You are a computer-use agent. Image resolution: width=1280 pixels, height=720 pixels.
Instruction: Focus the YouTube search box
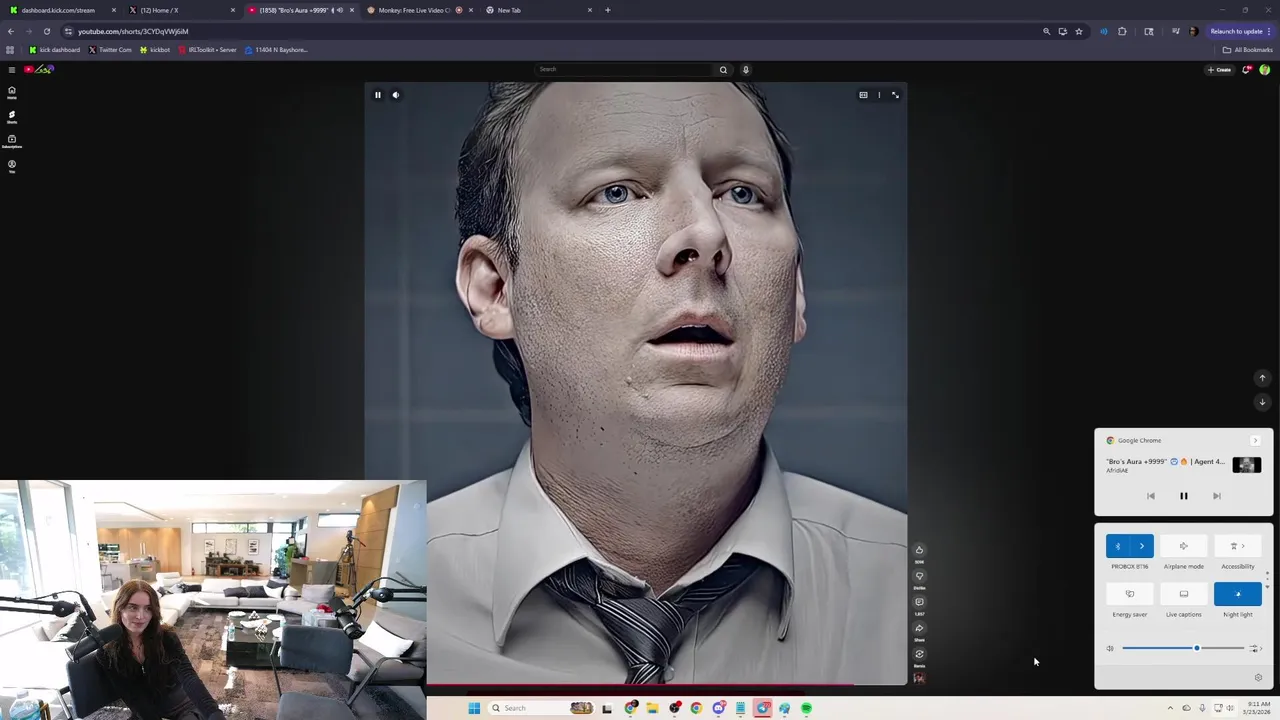tap(624, 69)
